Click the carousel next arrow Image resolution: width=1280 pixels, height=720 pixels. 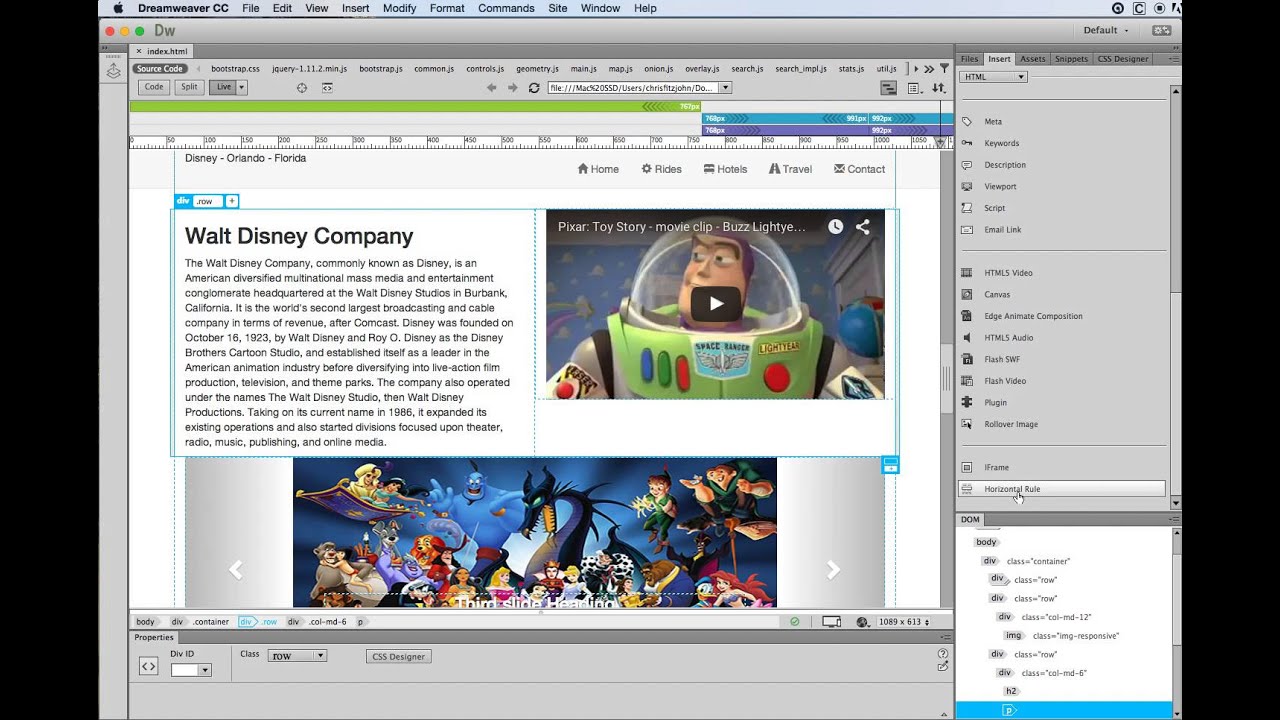pyautogui.click(x=833, y=570)
